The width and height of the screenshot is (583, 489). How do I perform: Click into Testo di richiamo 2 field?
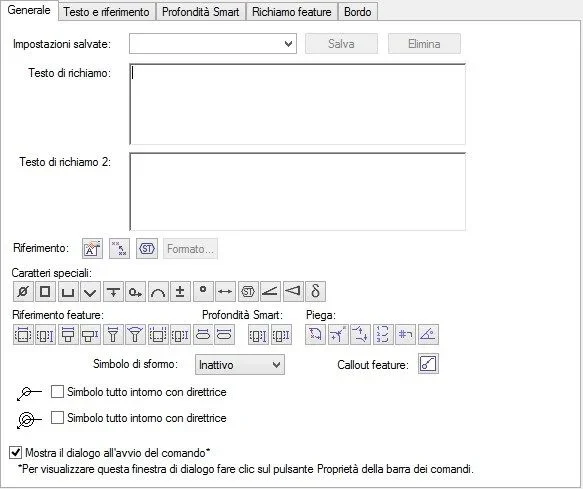tap(297, 192)
